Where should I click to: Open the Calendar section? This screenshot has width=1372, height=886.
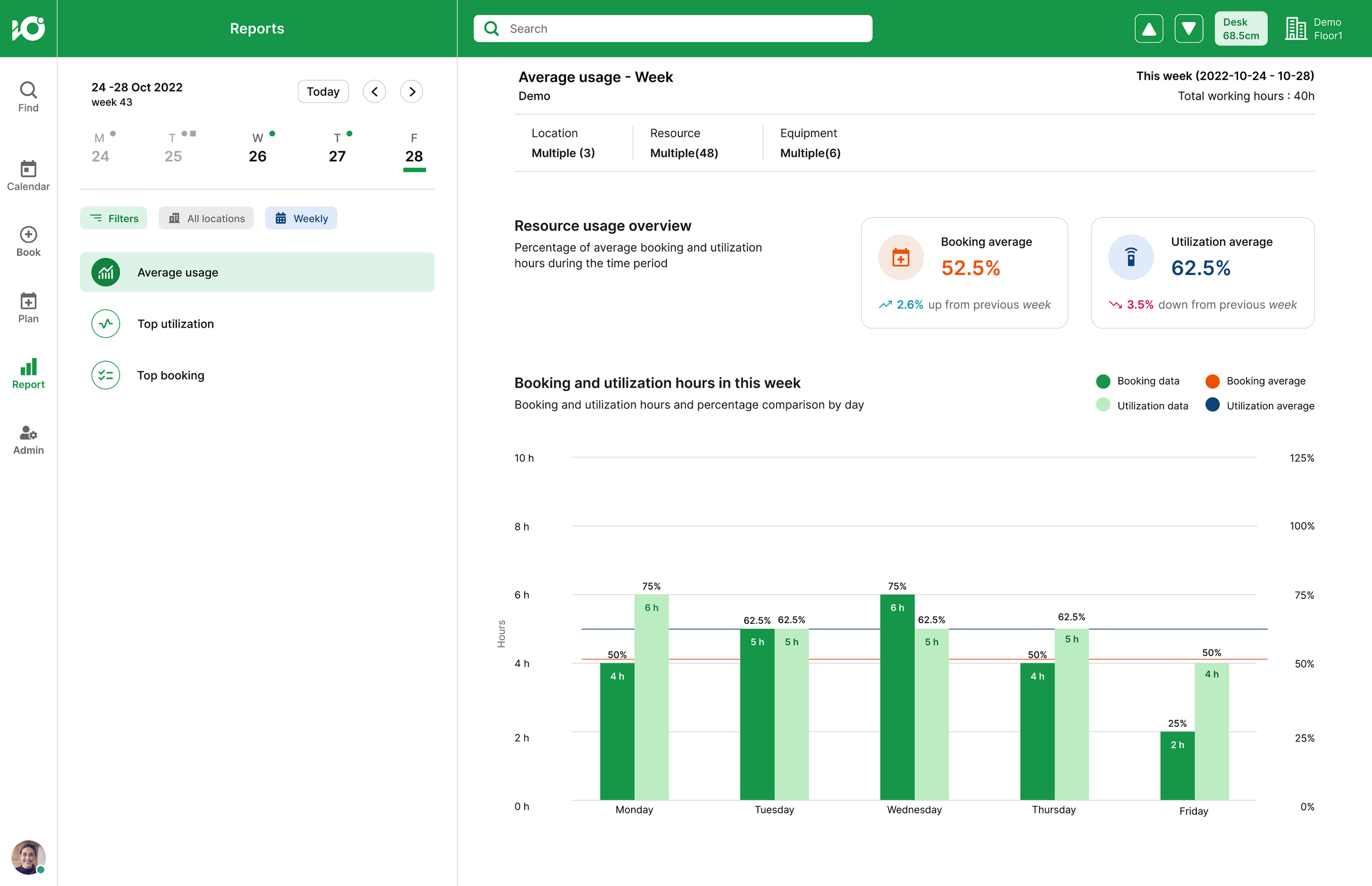(28, 176)
